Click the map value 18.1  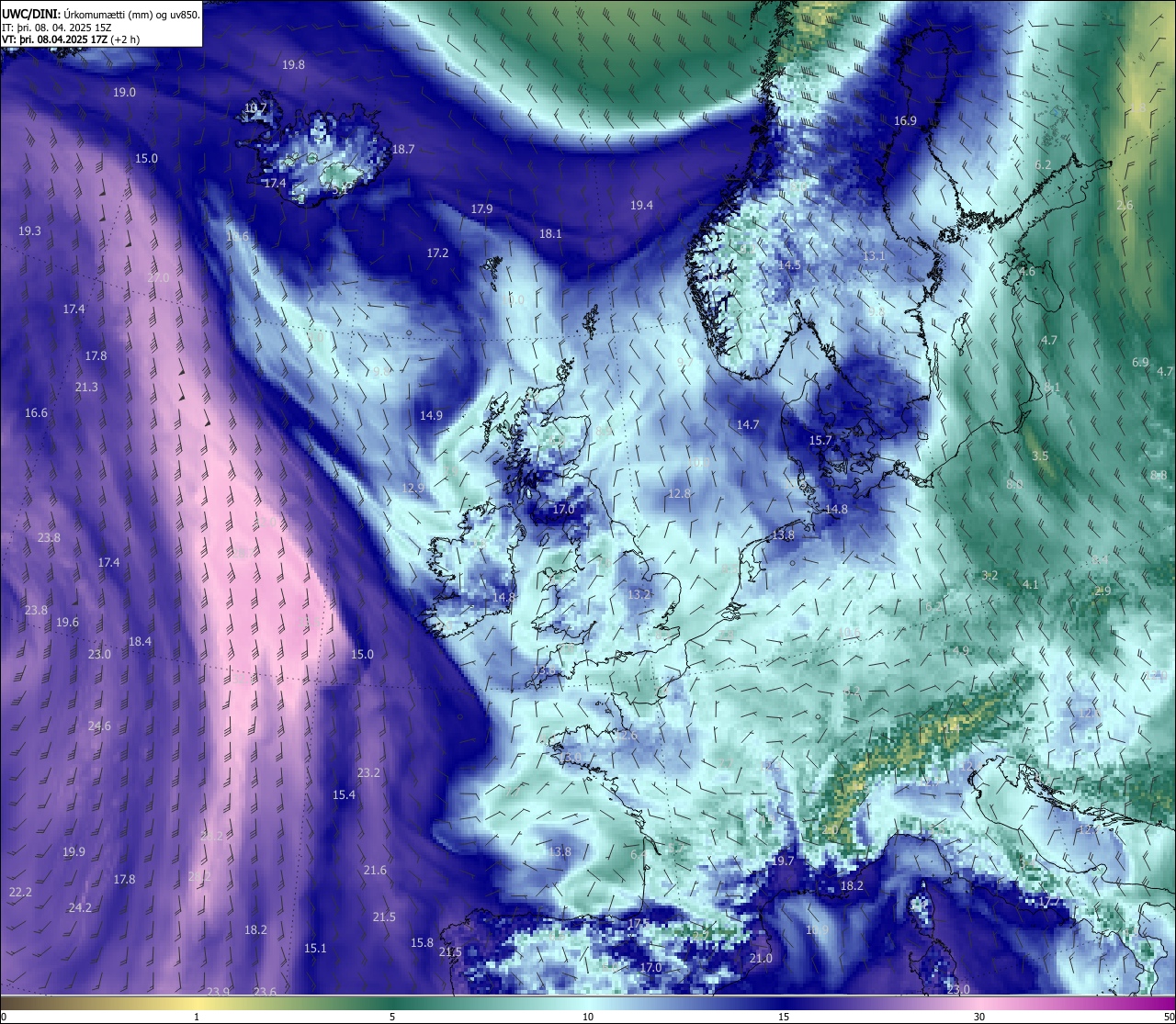pos(550,233)
